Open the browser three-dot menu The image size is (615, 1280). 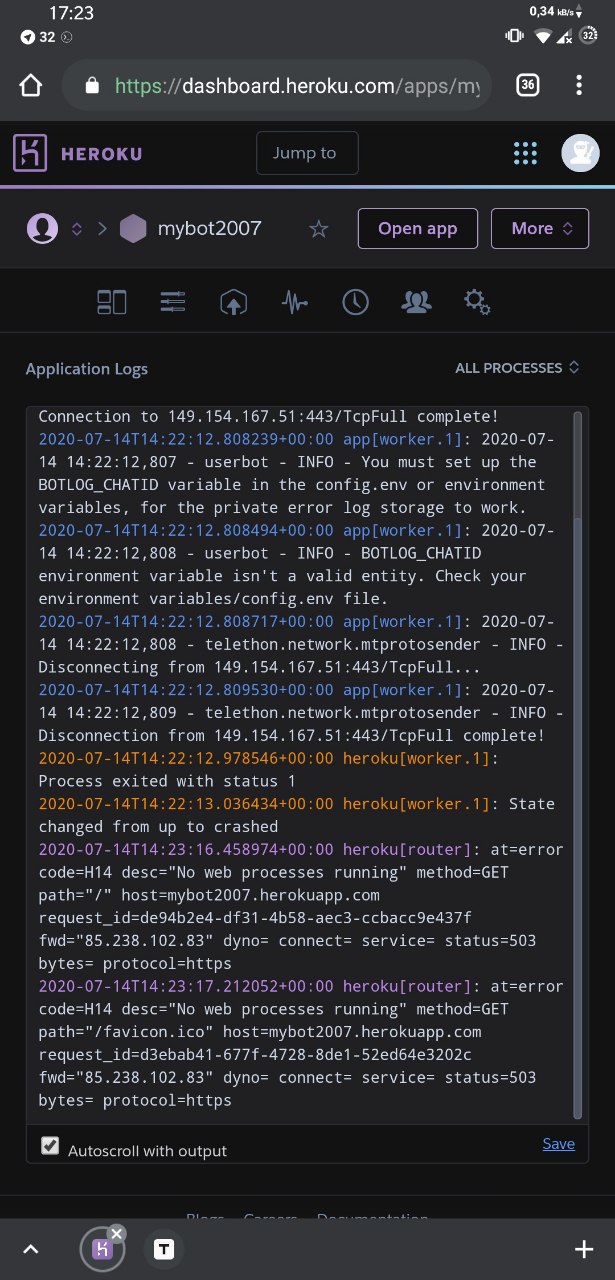coord(579,85)
